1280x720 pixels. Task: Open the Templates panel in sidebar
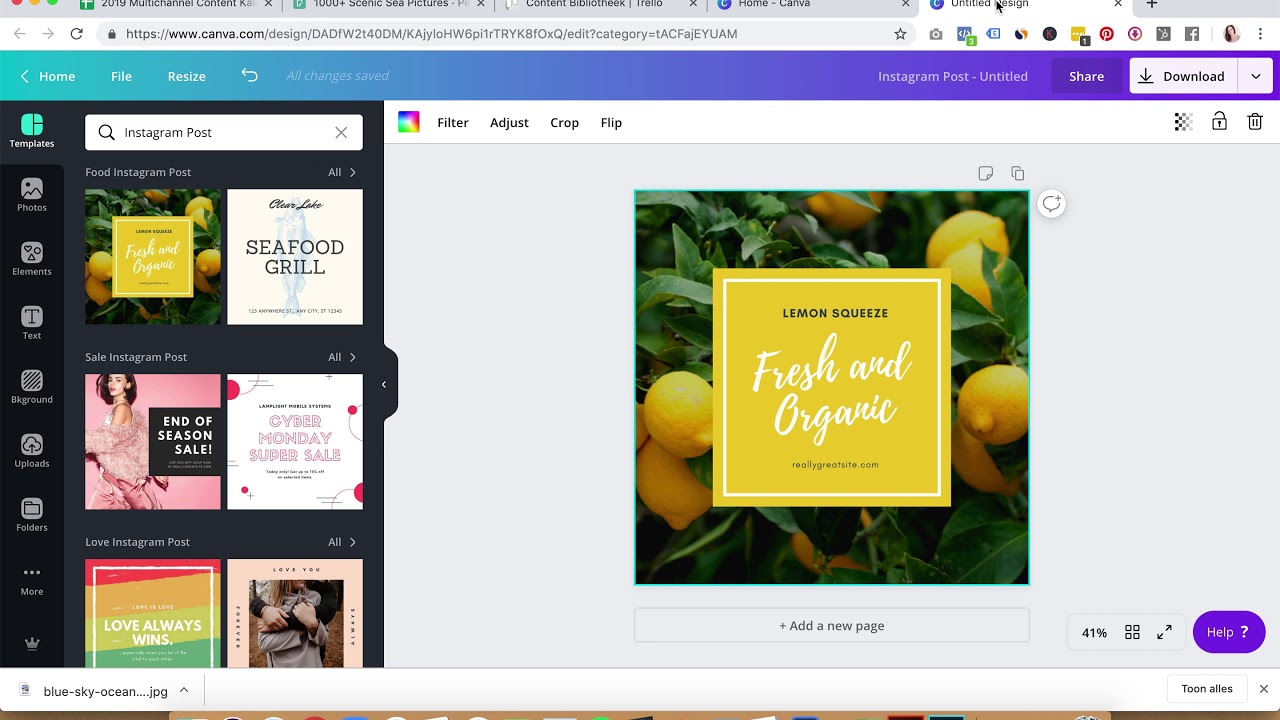pyautogui.click(x=32, y=131)
